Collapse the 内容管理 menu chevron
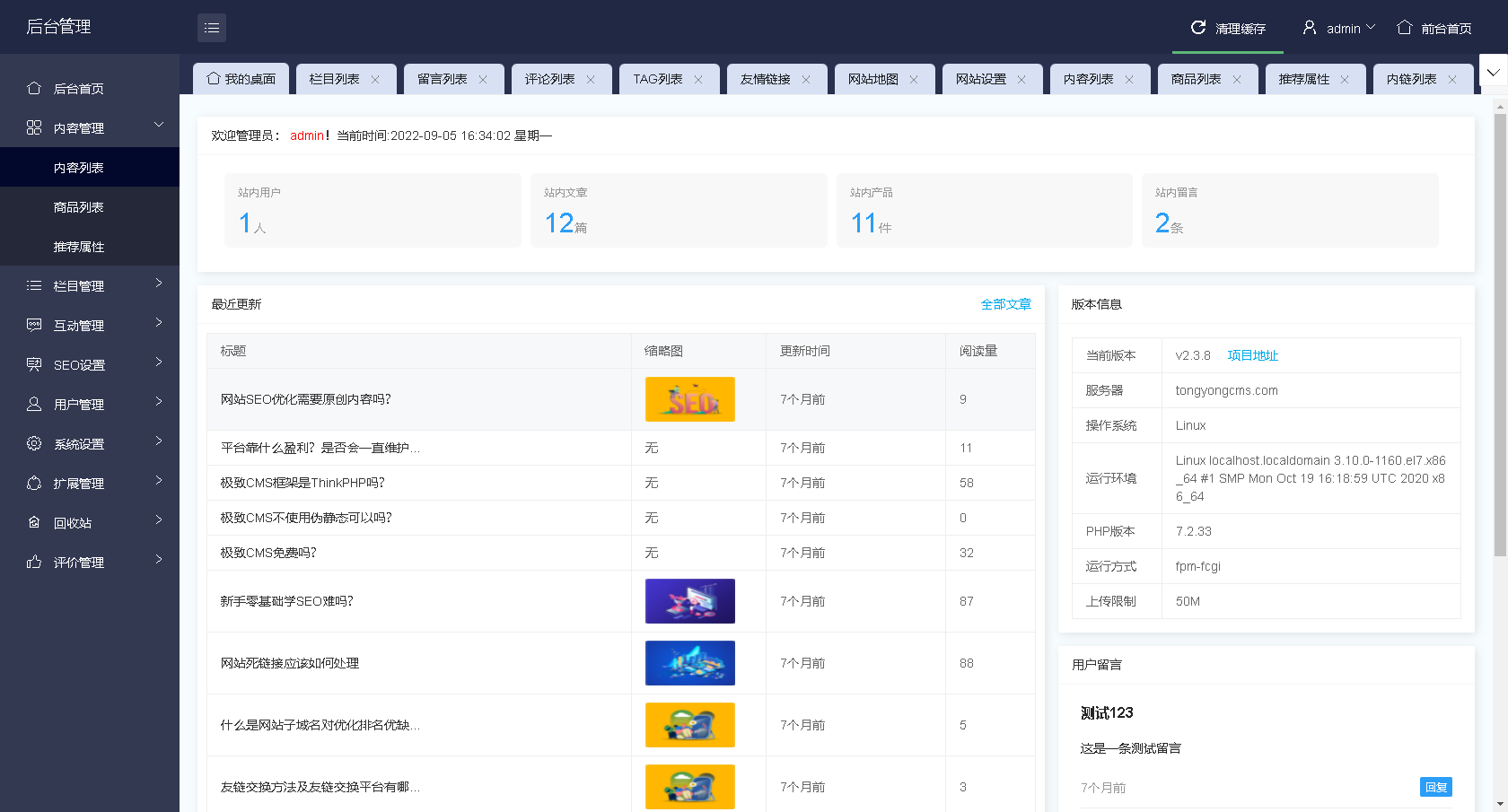The height and width of the screenshot is (812, 1508). click(x=159, y=125)
